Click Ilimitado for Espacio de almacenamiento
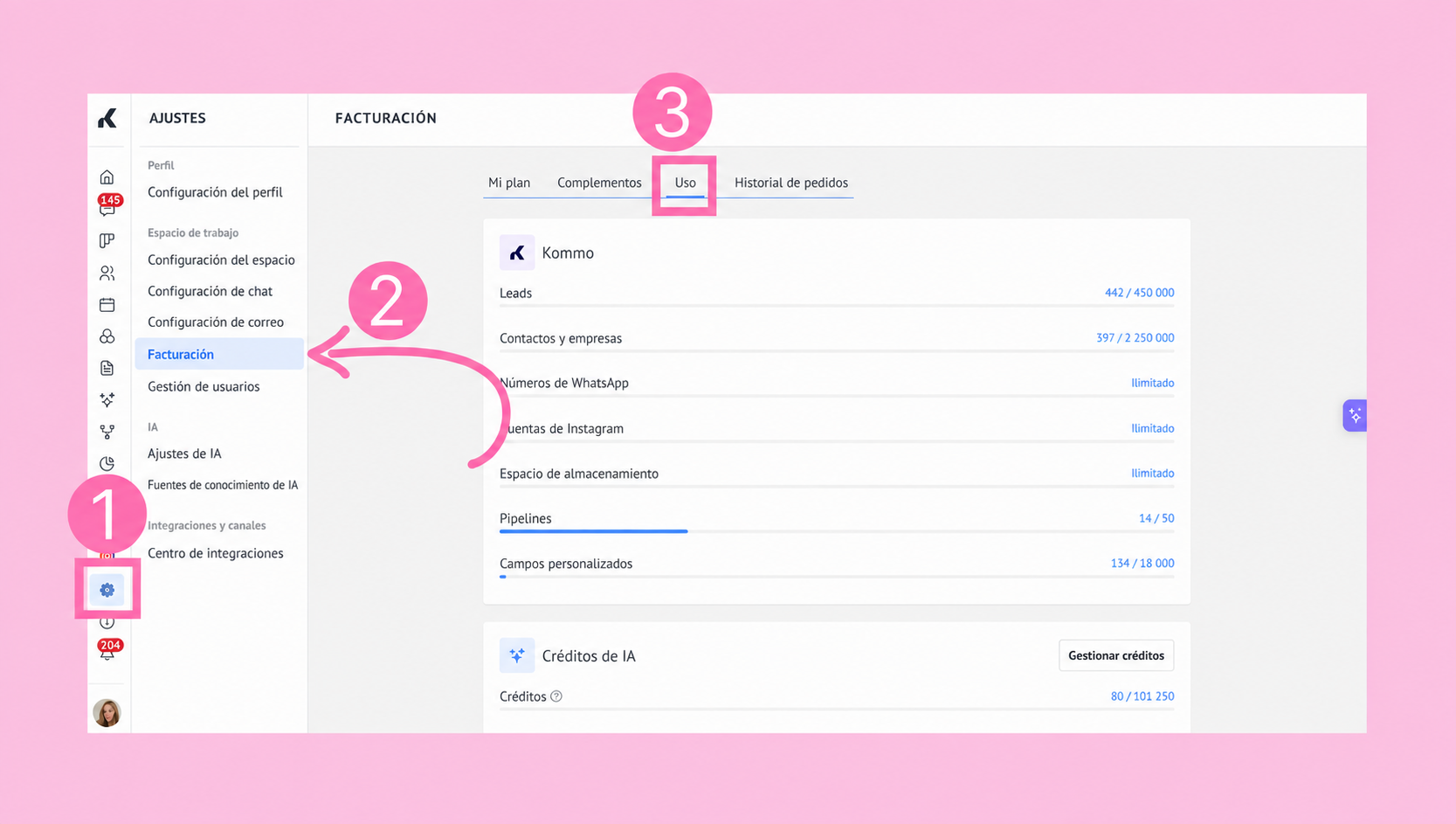This screenshot has height=824, width=1456. [1152, 473]
